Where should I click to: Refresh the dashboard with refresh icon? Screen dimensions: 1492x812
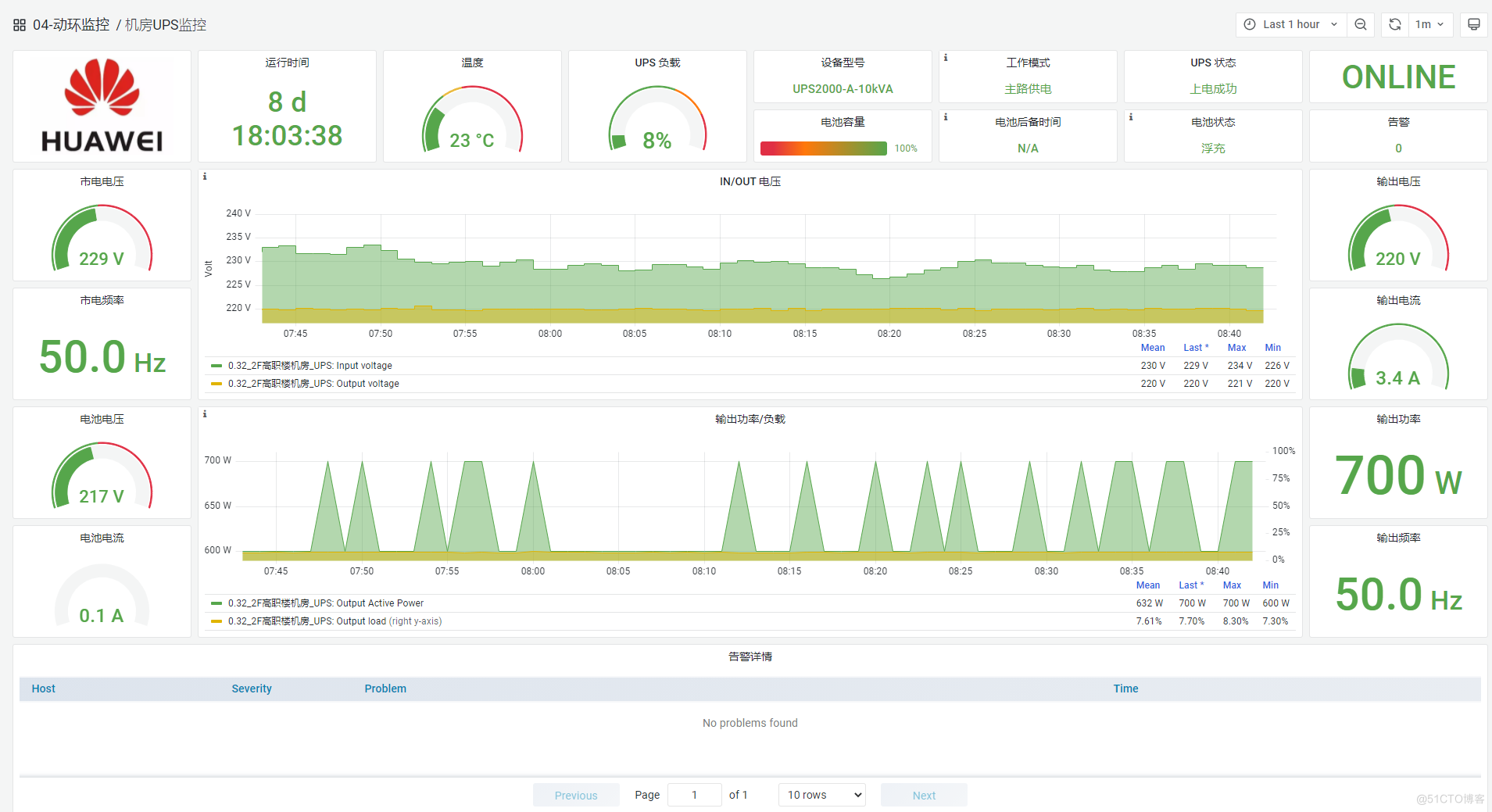(x=1394, y=24)
